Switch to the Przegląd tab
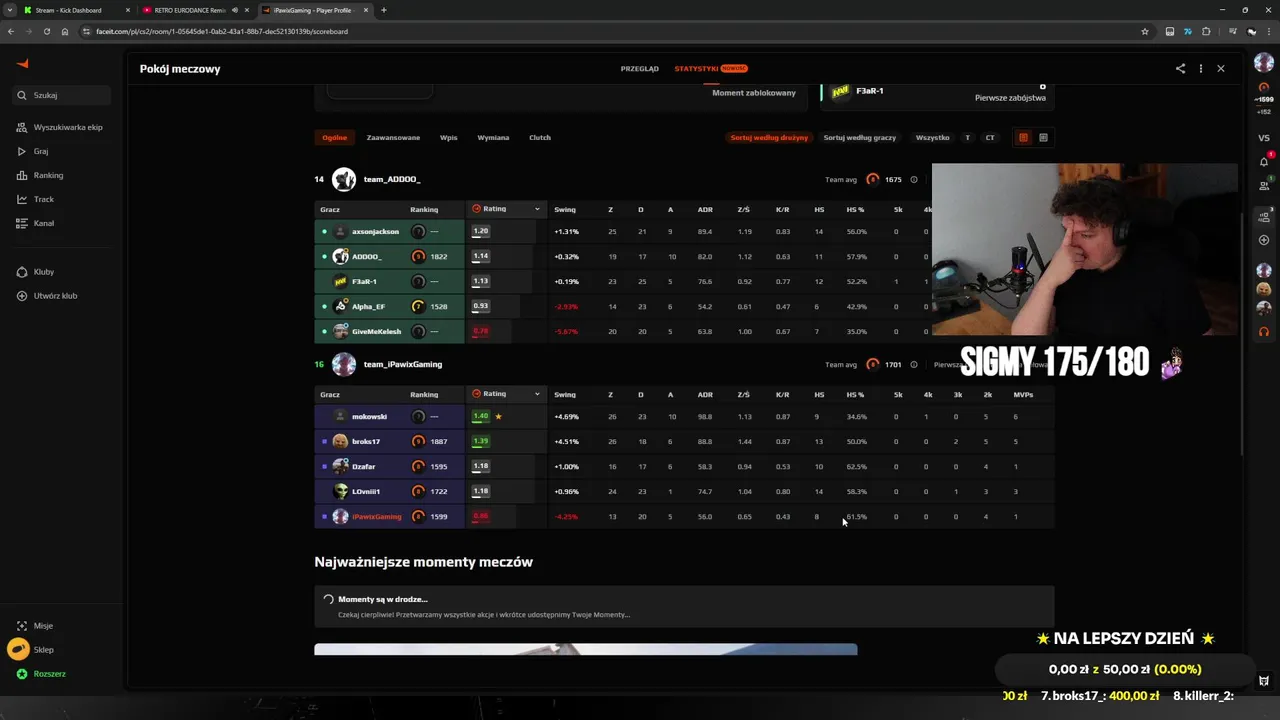 click(639, 69)
